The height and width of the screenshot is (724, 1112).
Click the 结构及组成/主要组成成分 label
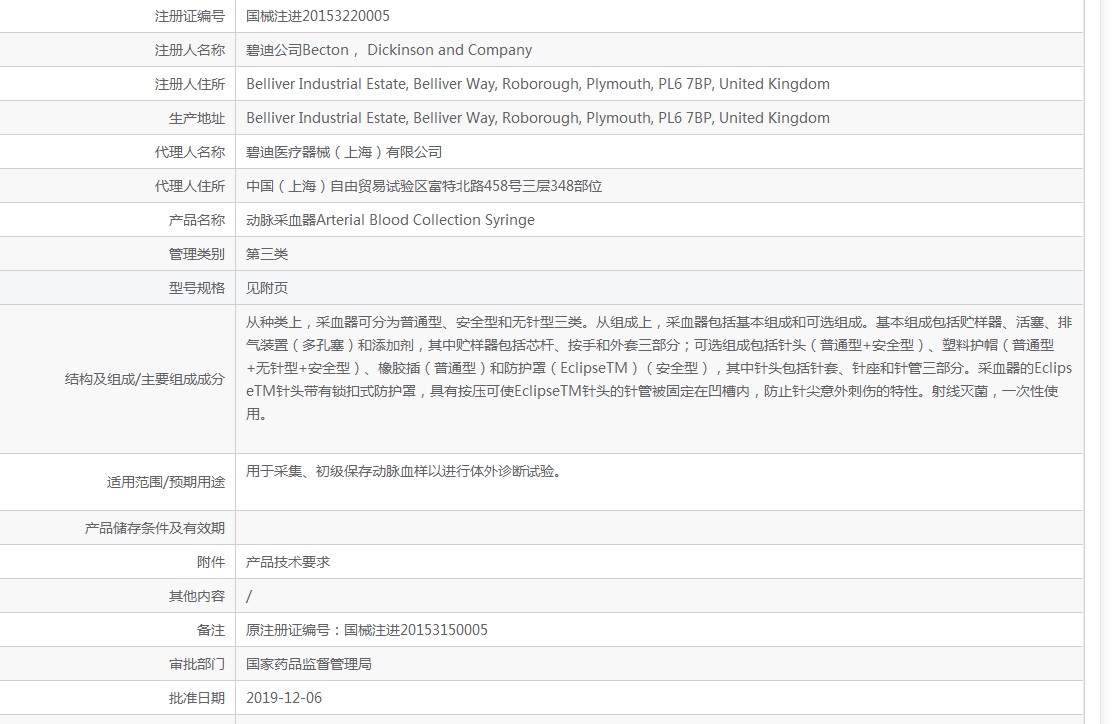point(145,379)
